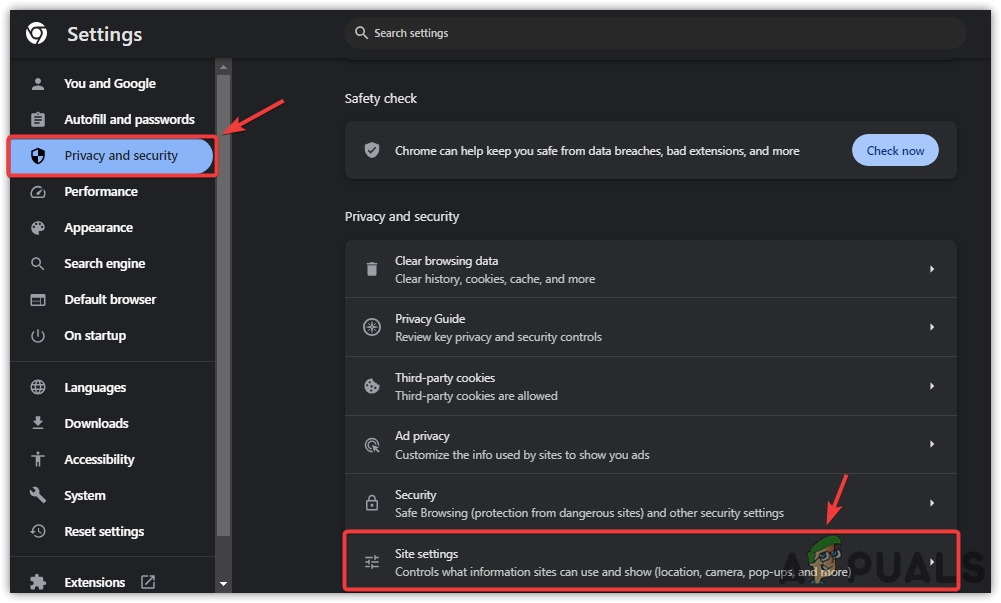Image resolution: width=1001 pixels, height=603 pixels.
Task: Click the Appearance palette icon
Action: (x=38, y=228)
